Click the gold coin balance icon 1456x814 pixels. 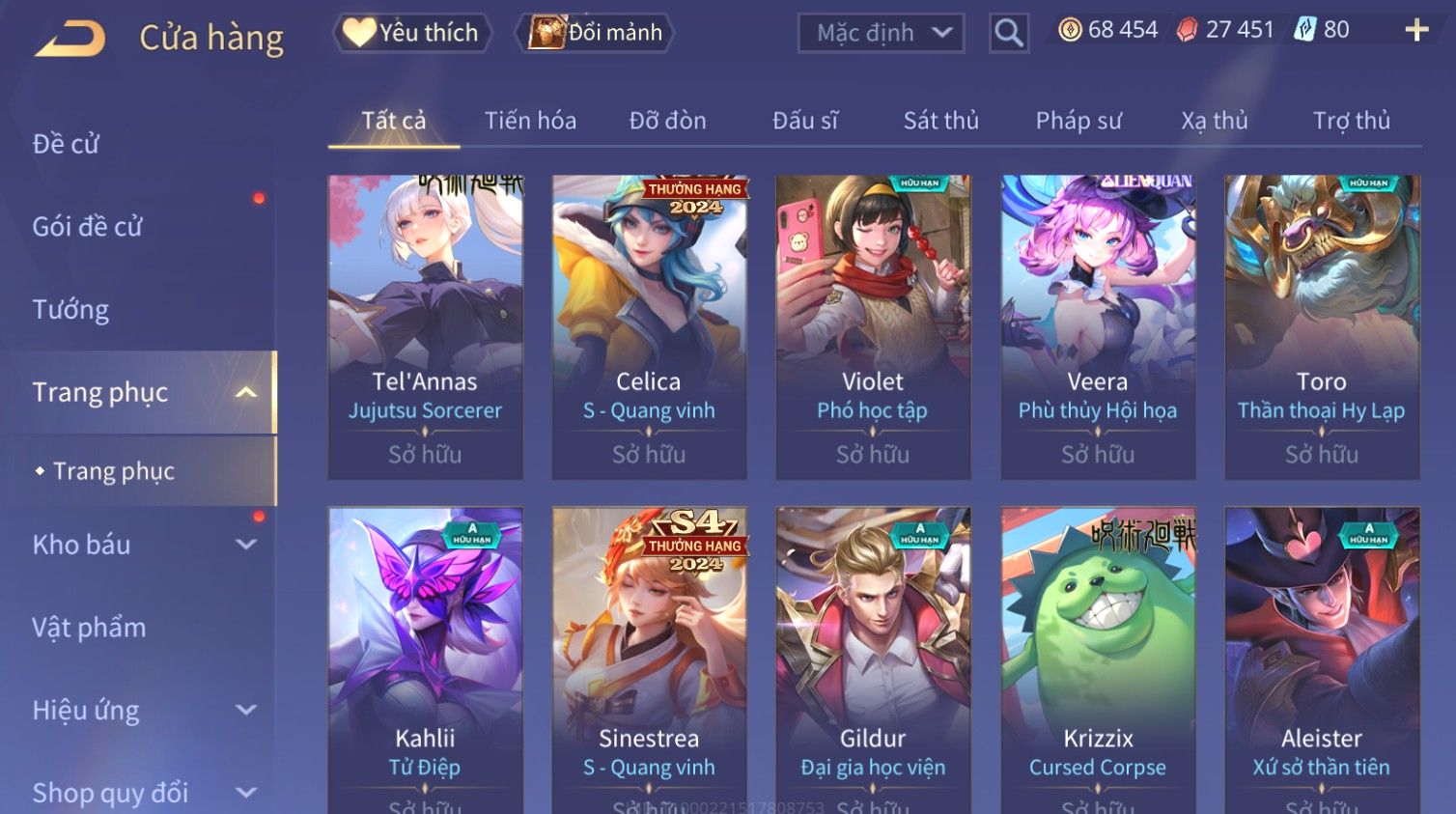click(1070, 30)
